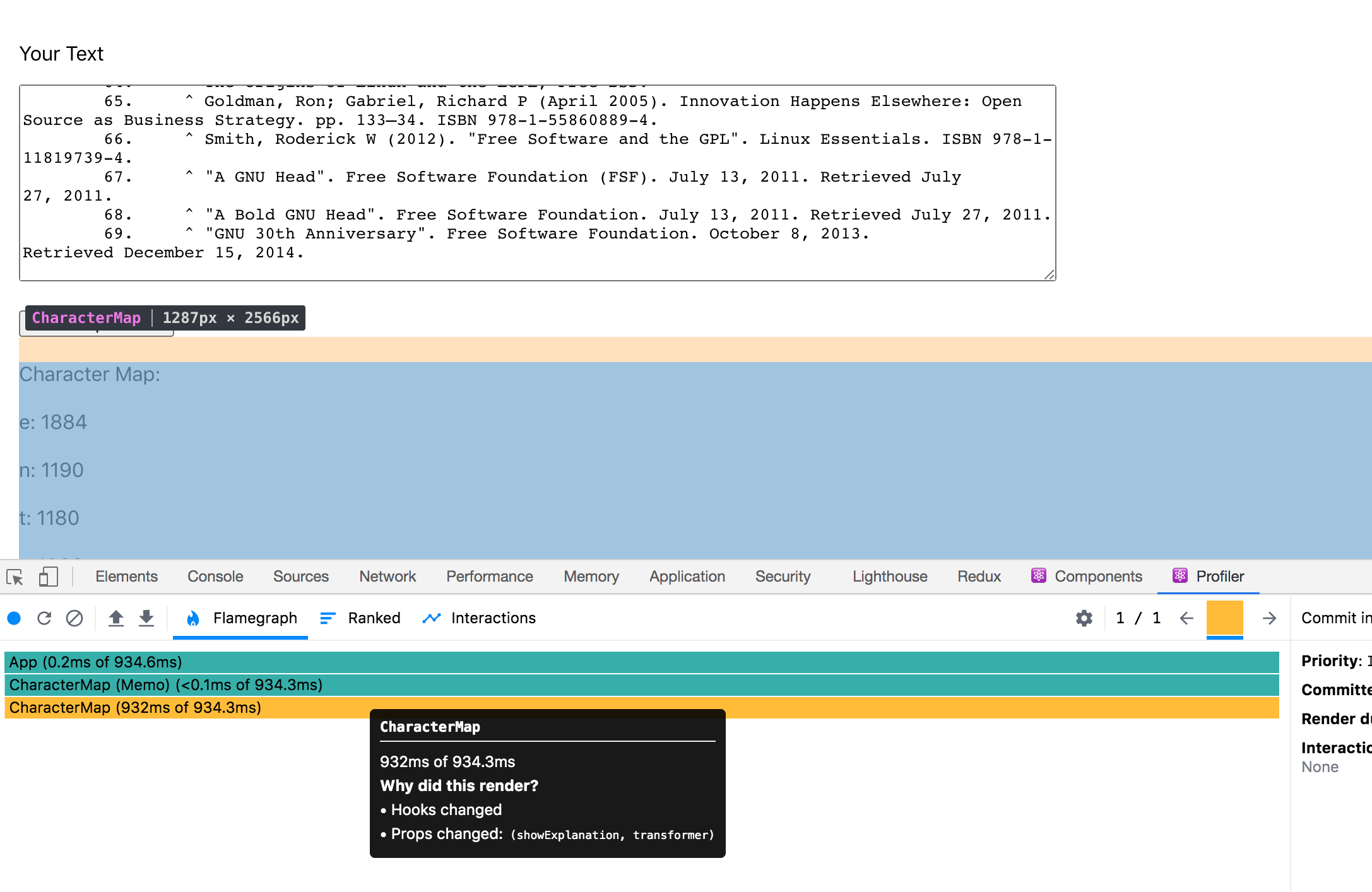
Task: Reload and start profiling icon
Action: pyautogui.click(x=44, y=618)
